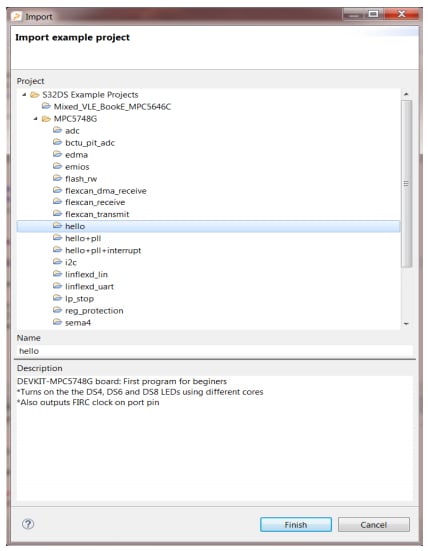Image resolution: width=428 pixels, height=551 pixels.
Task: Select the sema4 folder icon
Action: tap(57, 322)
